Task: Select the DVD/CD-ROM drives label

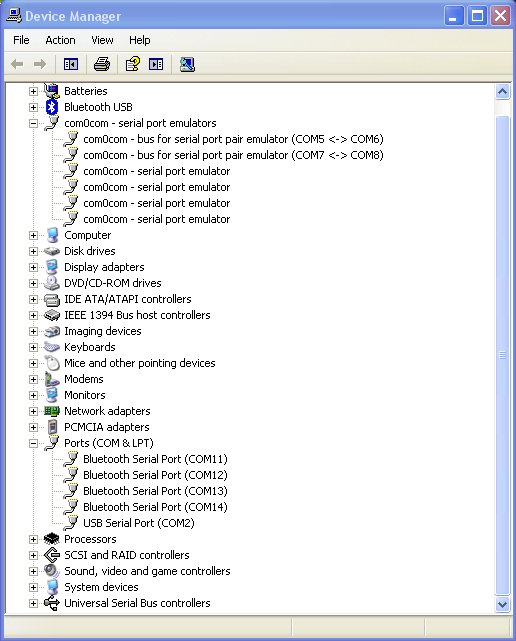Action: (112, 283)
